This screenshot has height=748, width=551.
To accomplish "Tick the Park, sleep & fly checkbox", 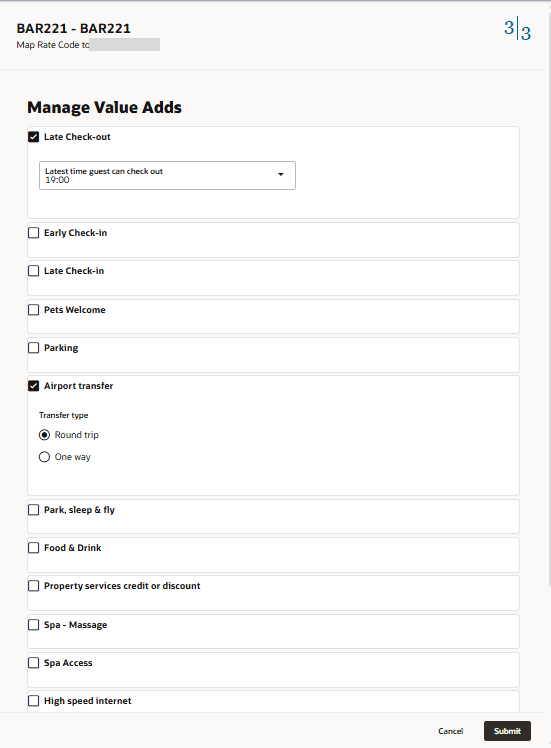I will coord(33,510).
